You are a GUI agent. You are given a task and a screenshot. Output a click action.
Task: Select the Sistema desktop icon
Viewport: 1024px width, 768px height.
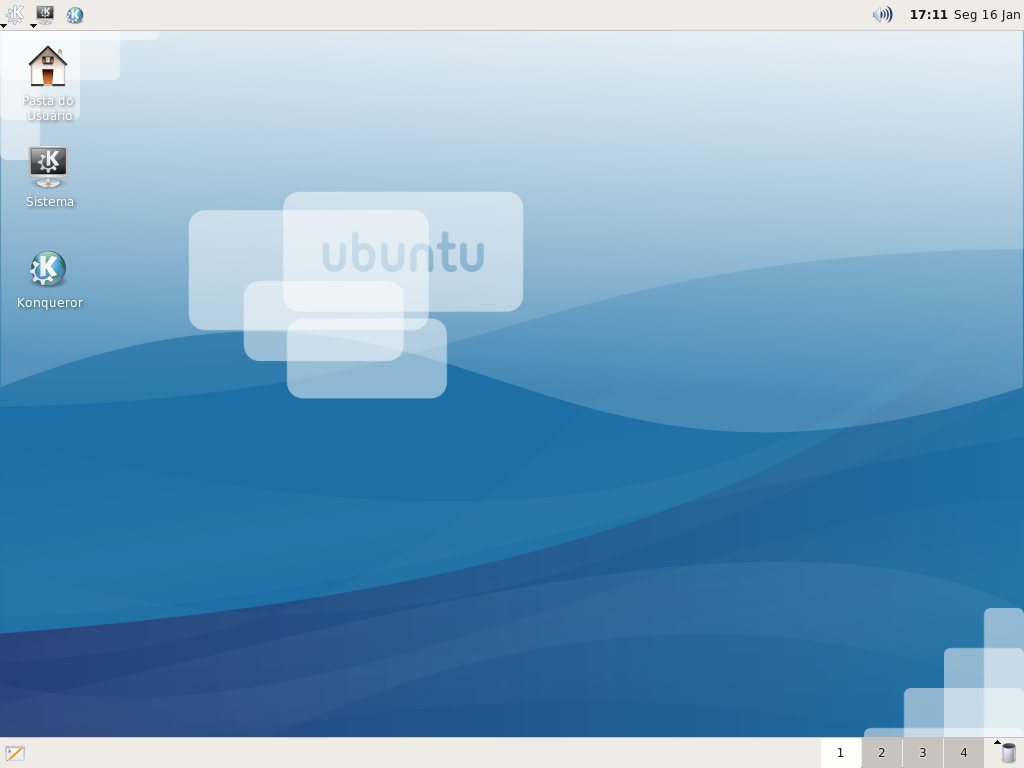coord(49,177)
